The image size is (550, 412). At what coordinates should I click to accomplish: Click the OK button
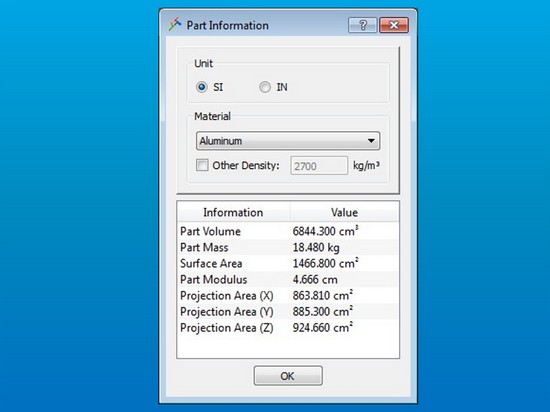point(288,376)
